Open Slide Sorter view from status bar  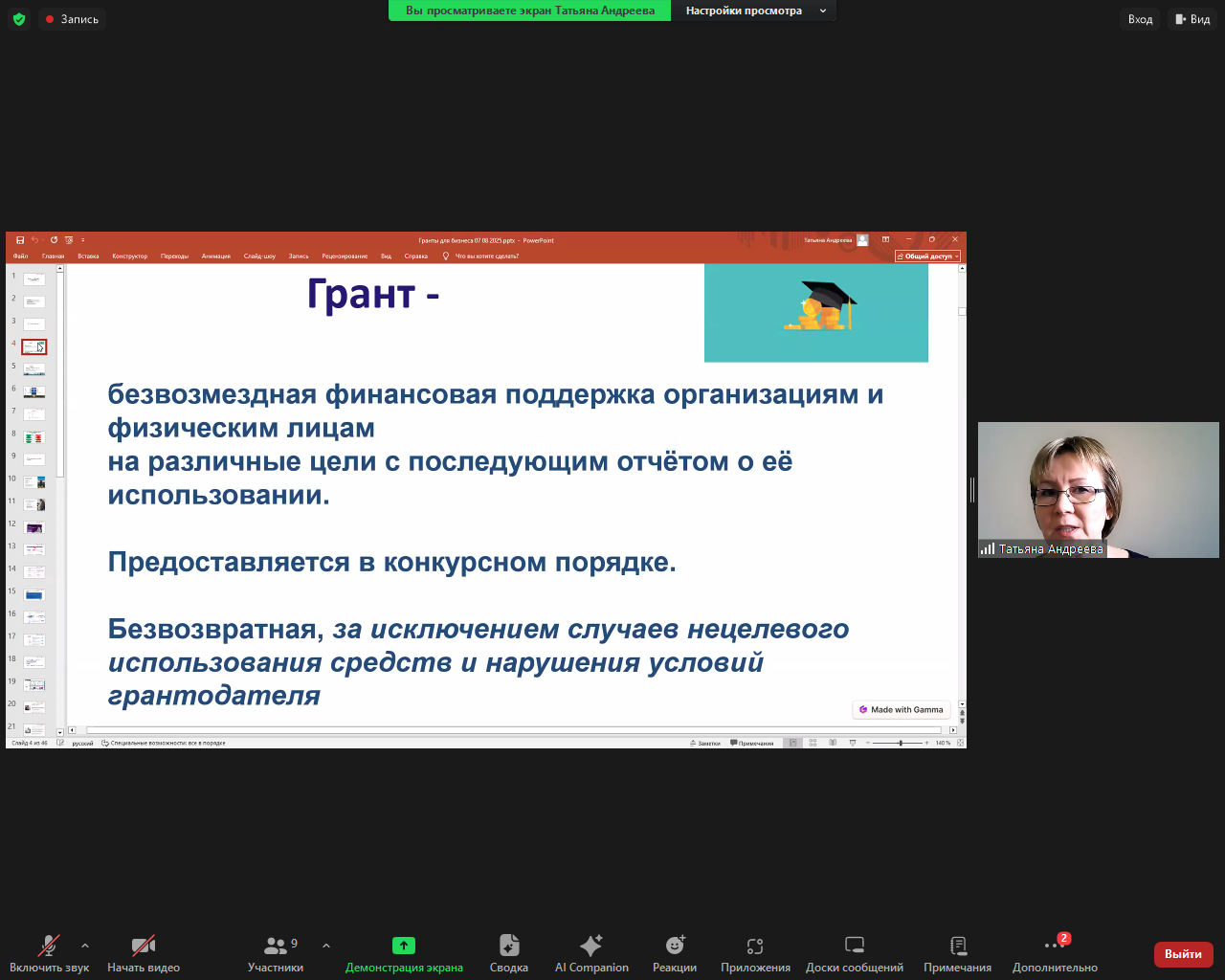point(813,743)
